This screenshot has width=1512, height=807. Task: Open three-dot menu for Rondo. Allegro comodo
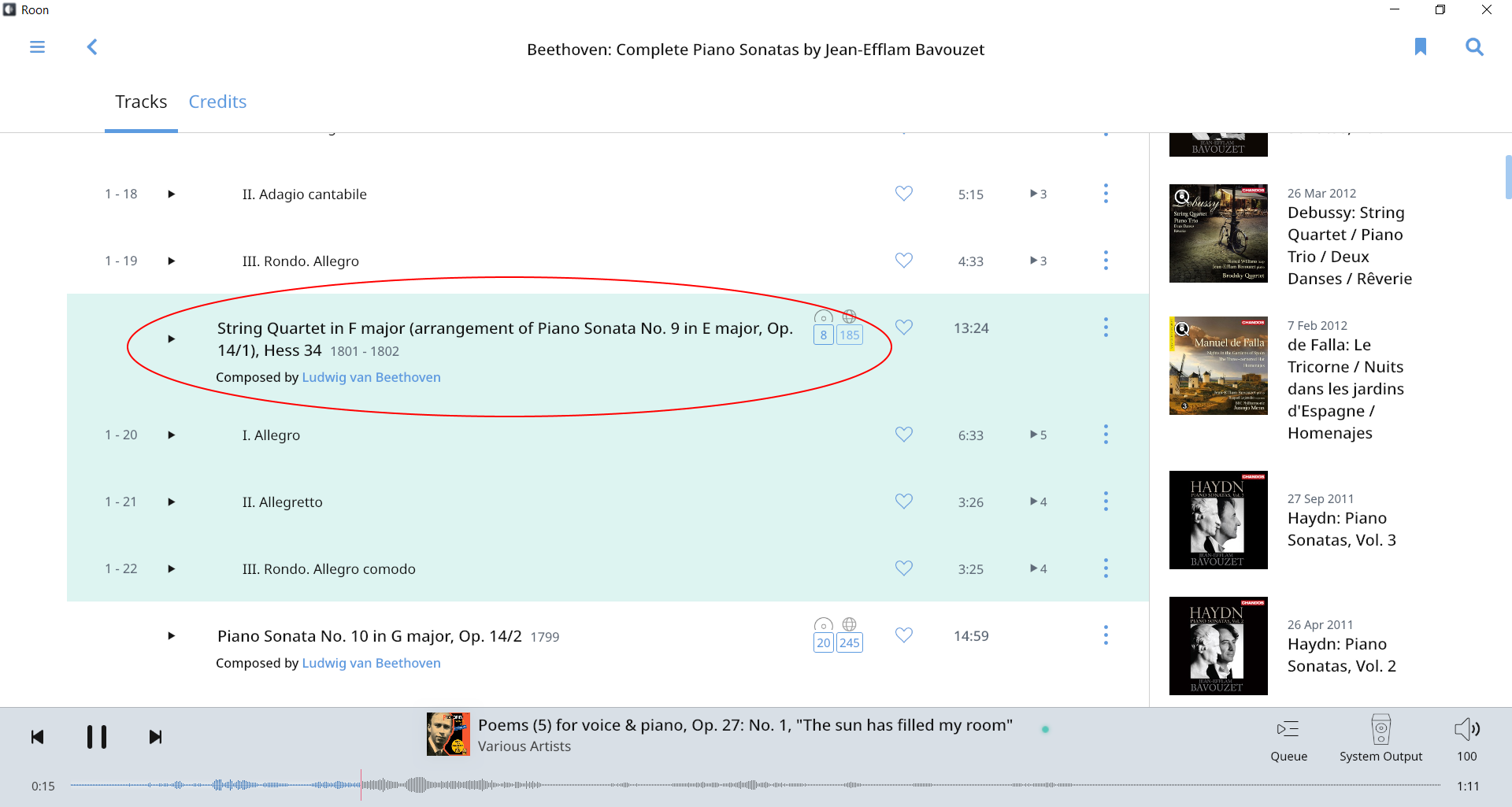click(1106, 568)
